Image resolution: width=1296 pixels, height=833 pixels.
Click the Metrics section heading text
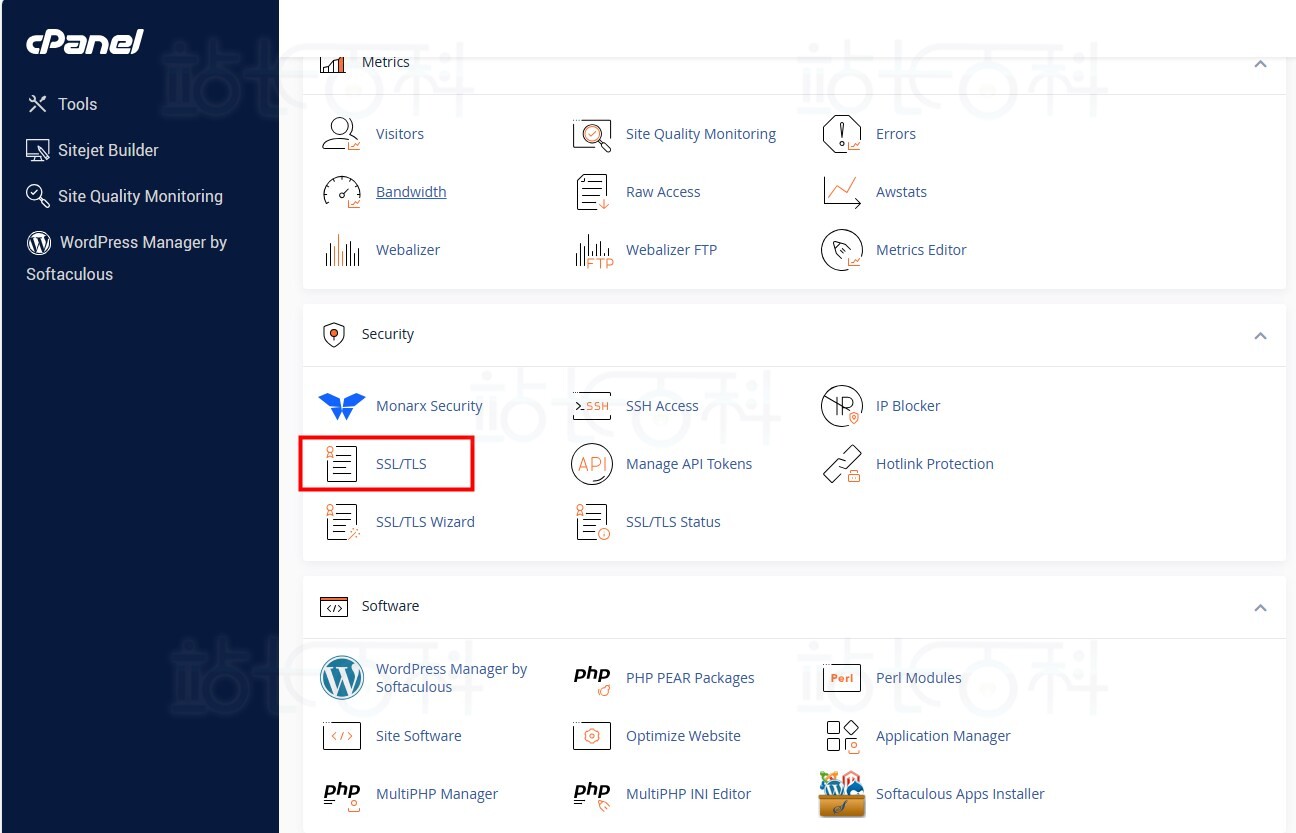tap(386, 62)
